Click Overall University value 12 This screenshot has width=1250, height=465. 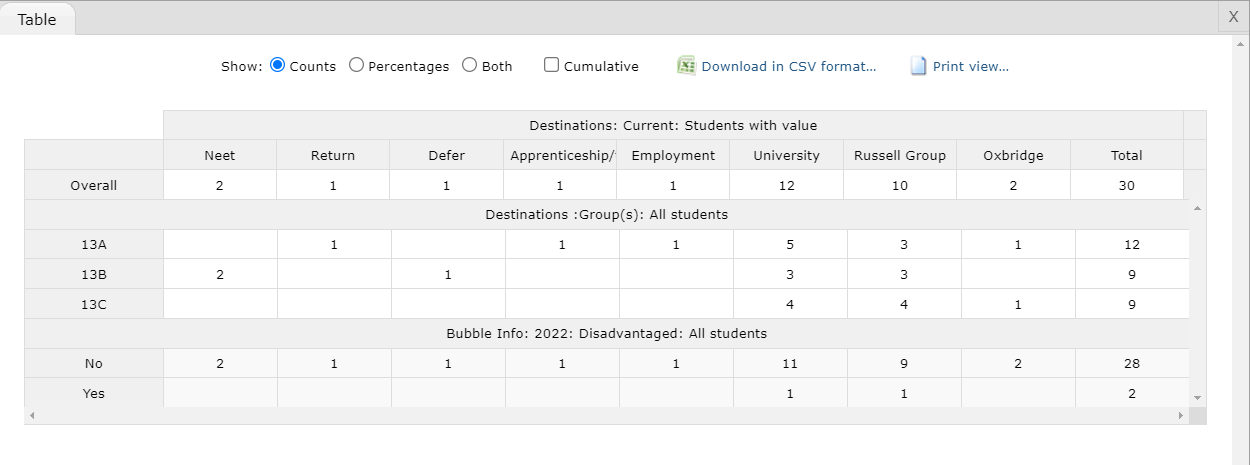click(787, 185)
